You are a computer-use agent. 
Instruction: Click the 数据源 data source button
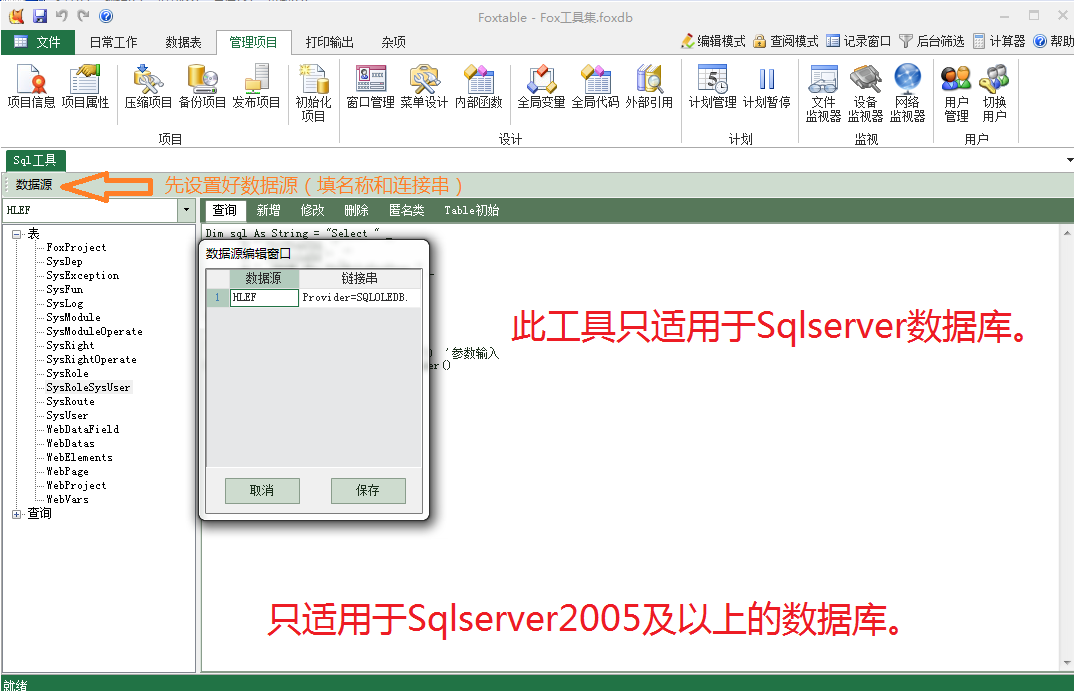tap(34, 185)
